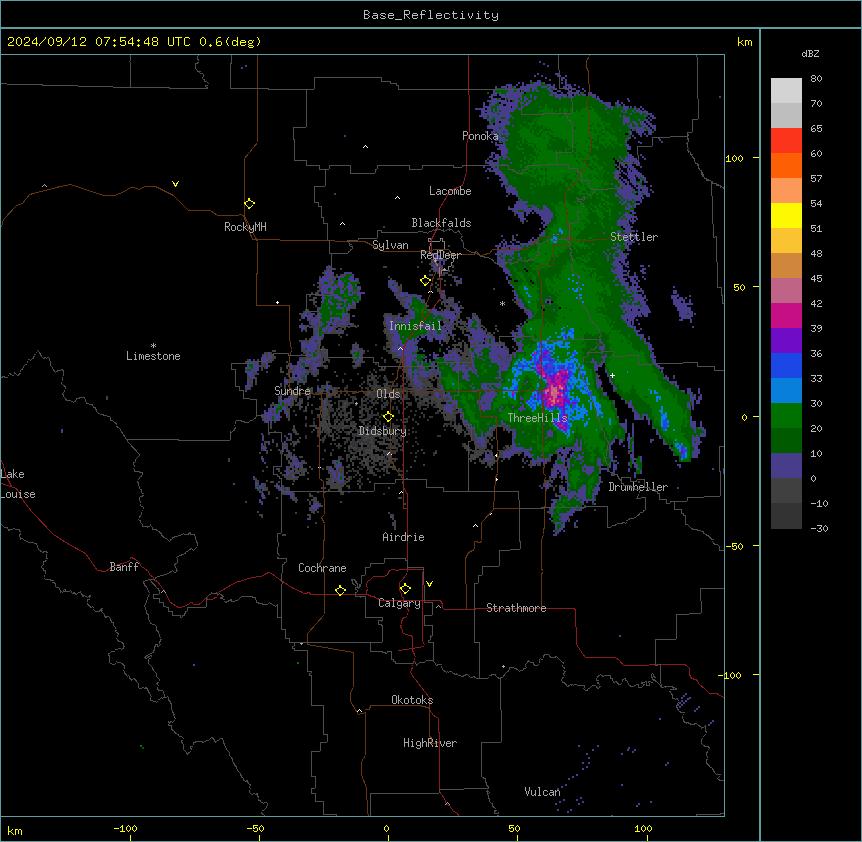Screen dimensions: 862x842
Task: Click the Base_Reflectivity title text
Action: coord(430,15)
